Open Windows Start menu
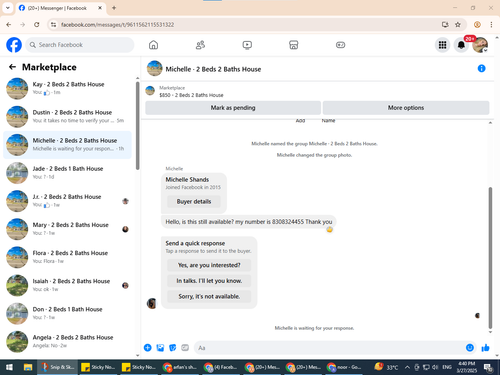Image resolution: width=500 pixels, height=375 pixels. tap(9, 367)
